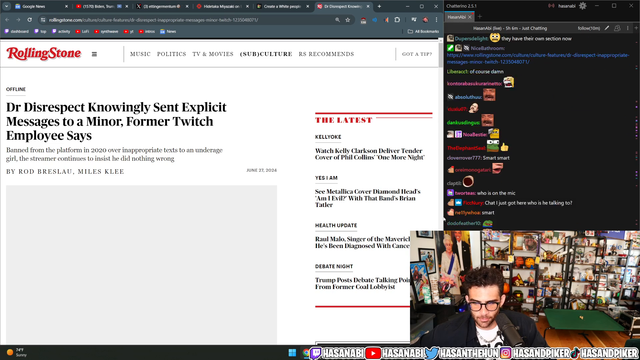The height and width of the screenshot is (360, 640).
Task: Expand the Chrome tab search dropdown
Action: [7, 6]
